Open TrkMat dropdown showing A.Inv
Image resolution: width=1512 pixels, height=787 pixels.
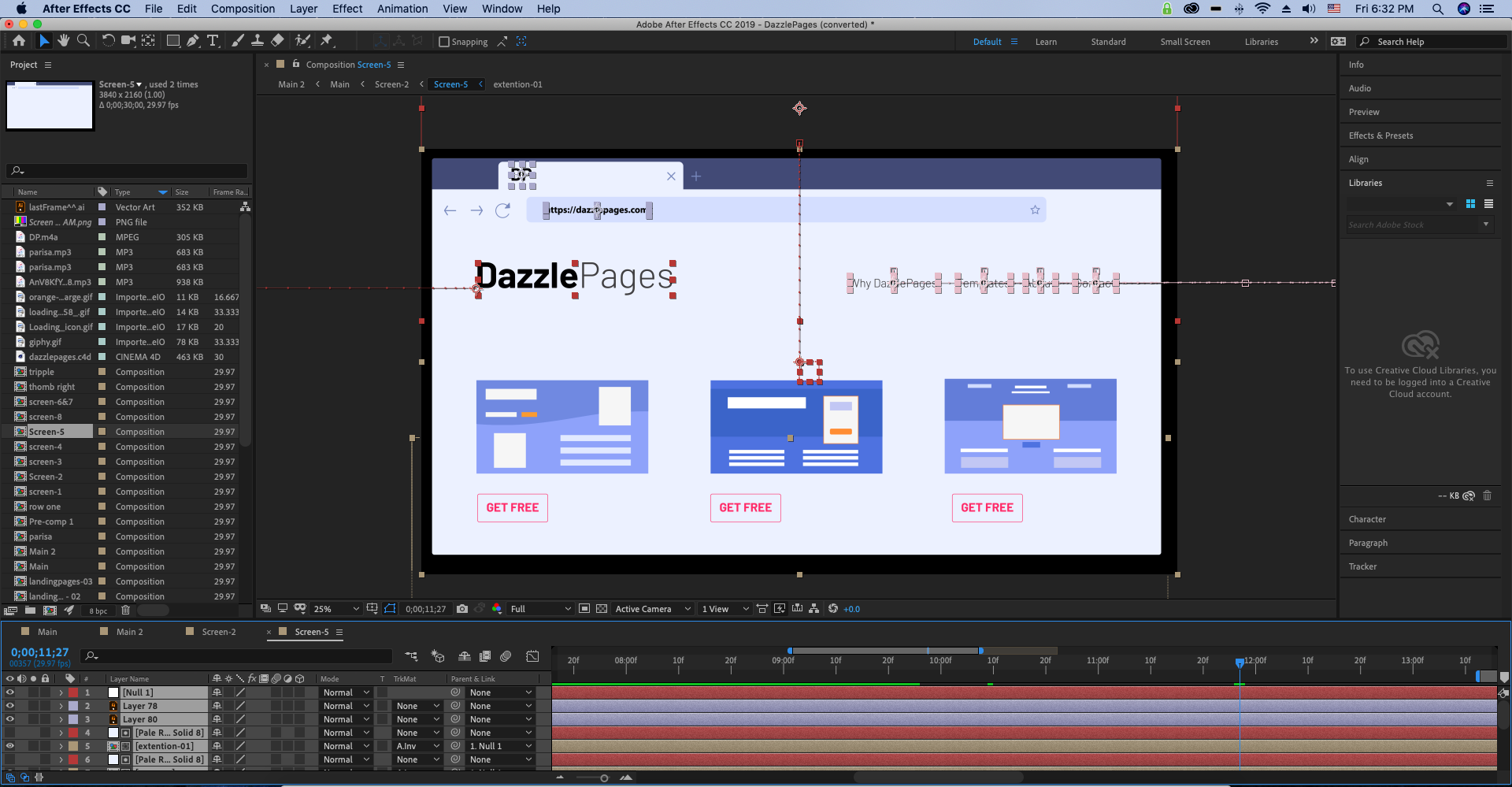tap(417, 746)
